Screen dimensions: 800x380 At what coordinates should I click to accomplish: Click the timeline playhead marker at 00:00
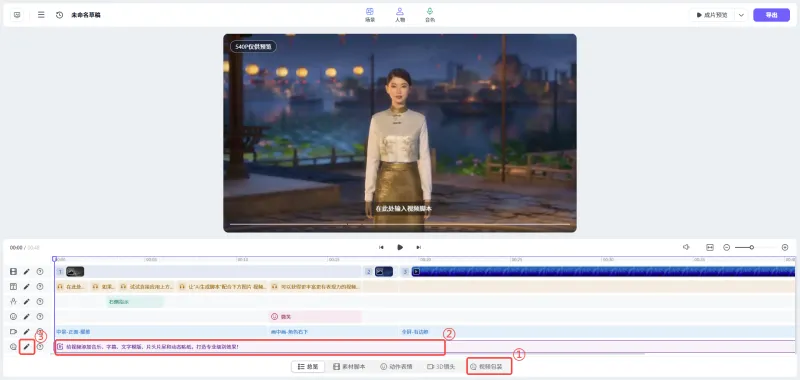55,259
